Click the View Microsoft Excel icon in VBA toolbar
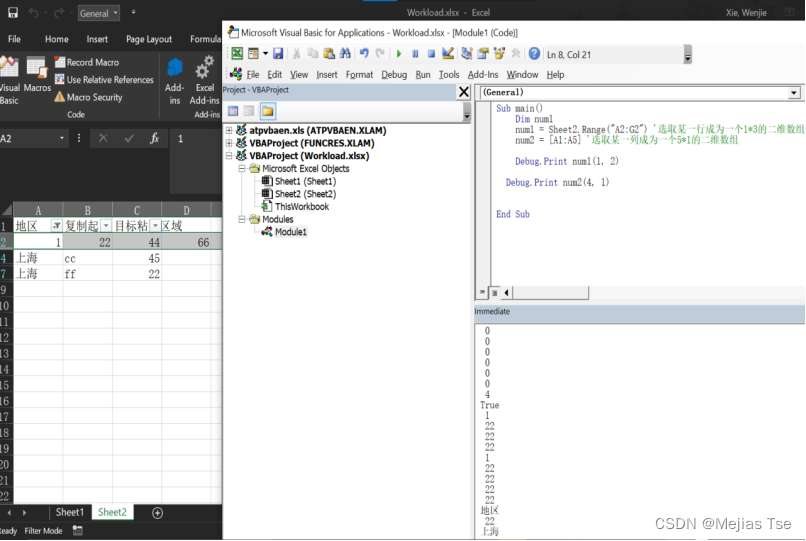 point(237,53)
